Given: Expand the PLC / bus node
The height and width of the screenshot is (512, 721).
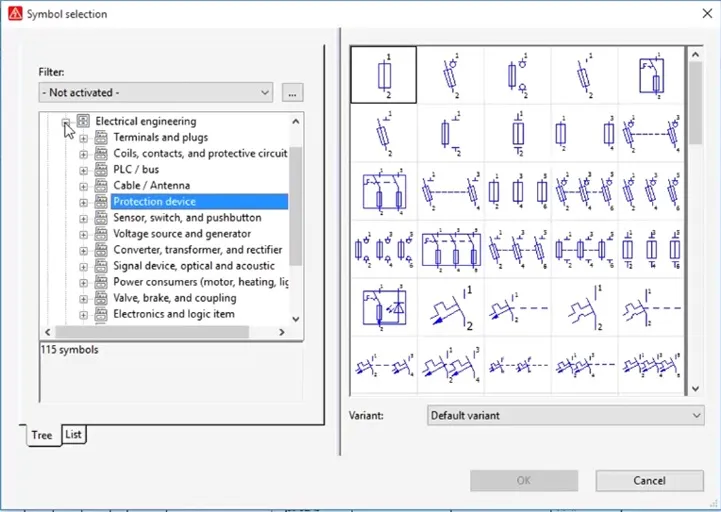Looking at the screenshot, I should coord(83,170).
